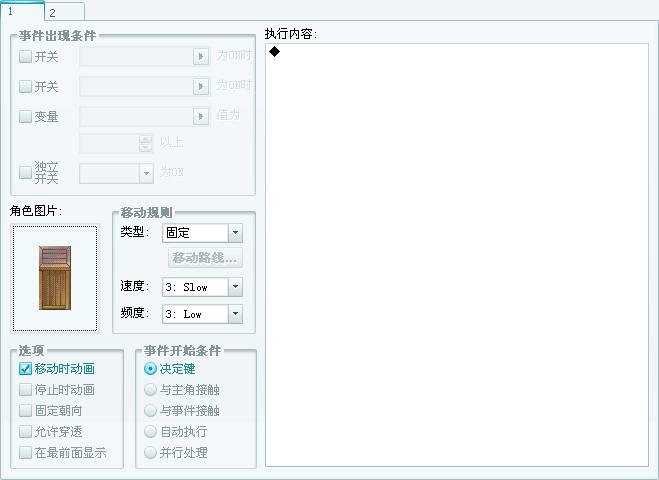Switch to event page tab 1

click(x=22, y=11)
